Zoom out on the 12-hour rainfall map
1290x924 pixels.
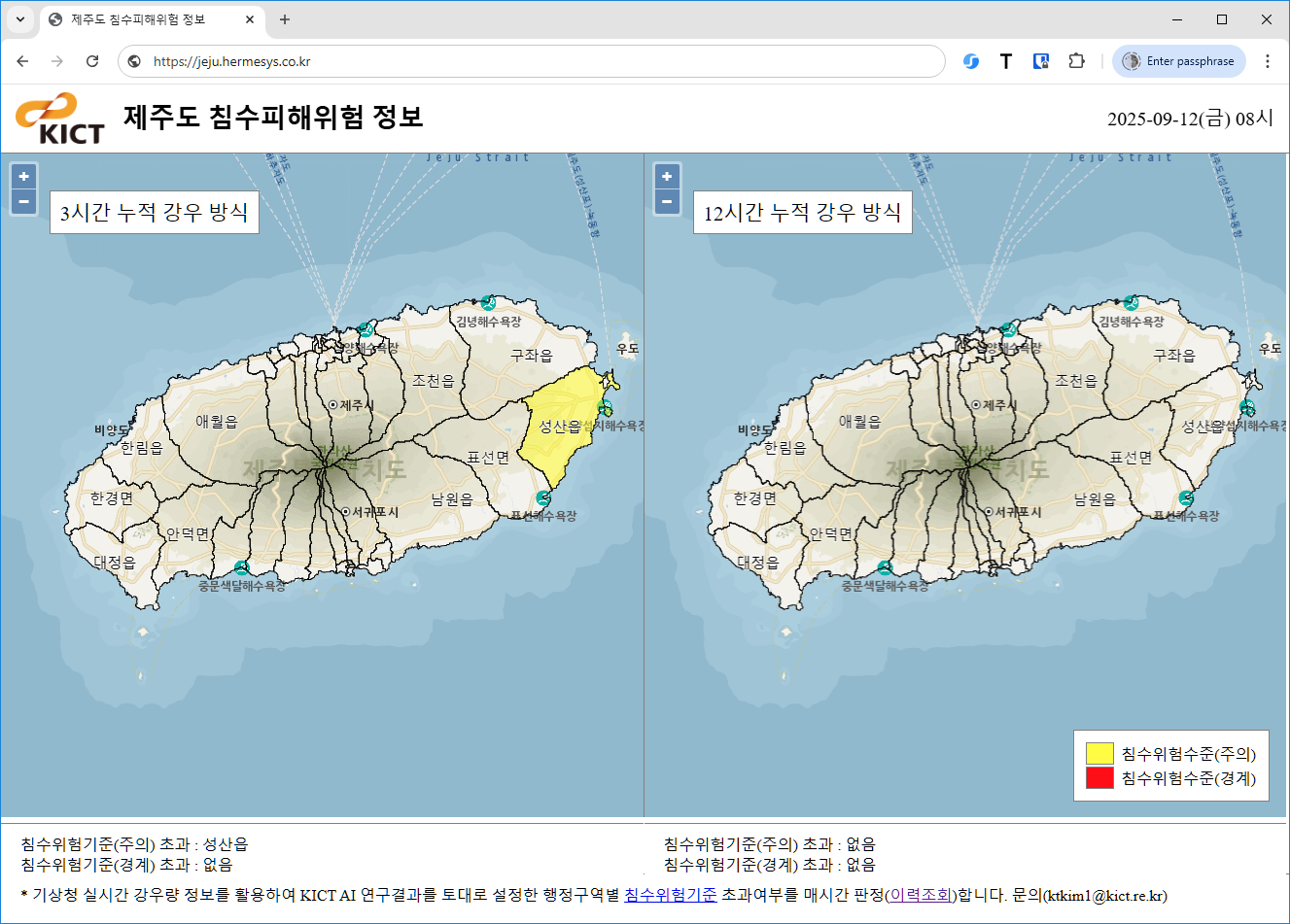coord(667,202)
